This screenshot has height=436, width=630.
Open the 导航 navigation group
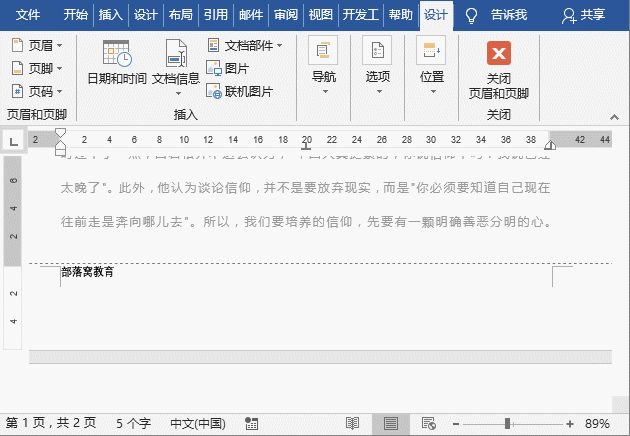[323, 60]
